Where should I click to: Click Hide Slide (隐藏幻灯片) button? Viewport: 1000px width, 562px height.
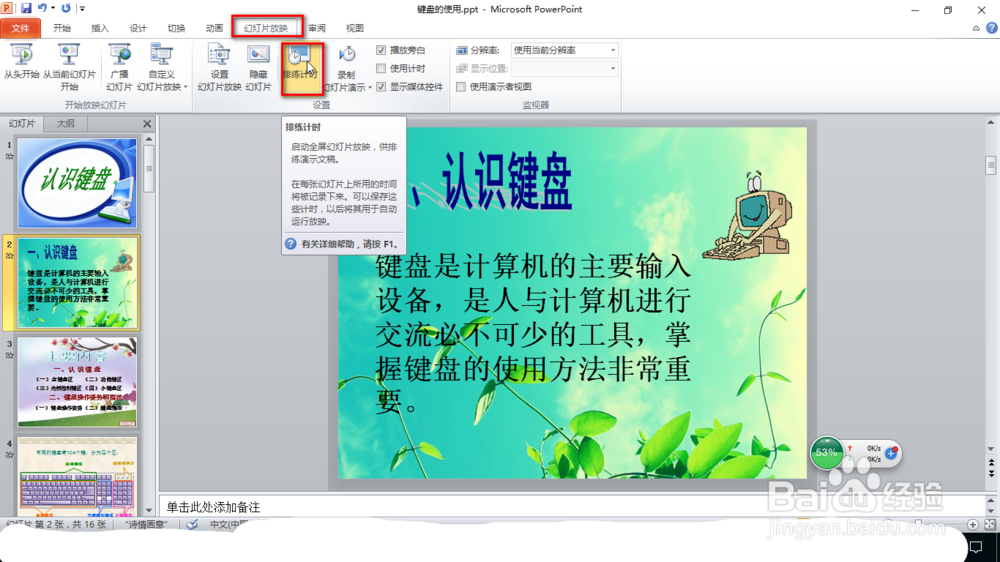click(x=258, y=68)
